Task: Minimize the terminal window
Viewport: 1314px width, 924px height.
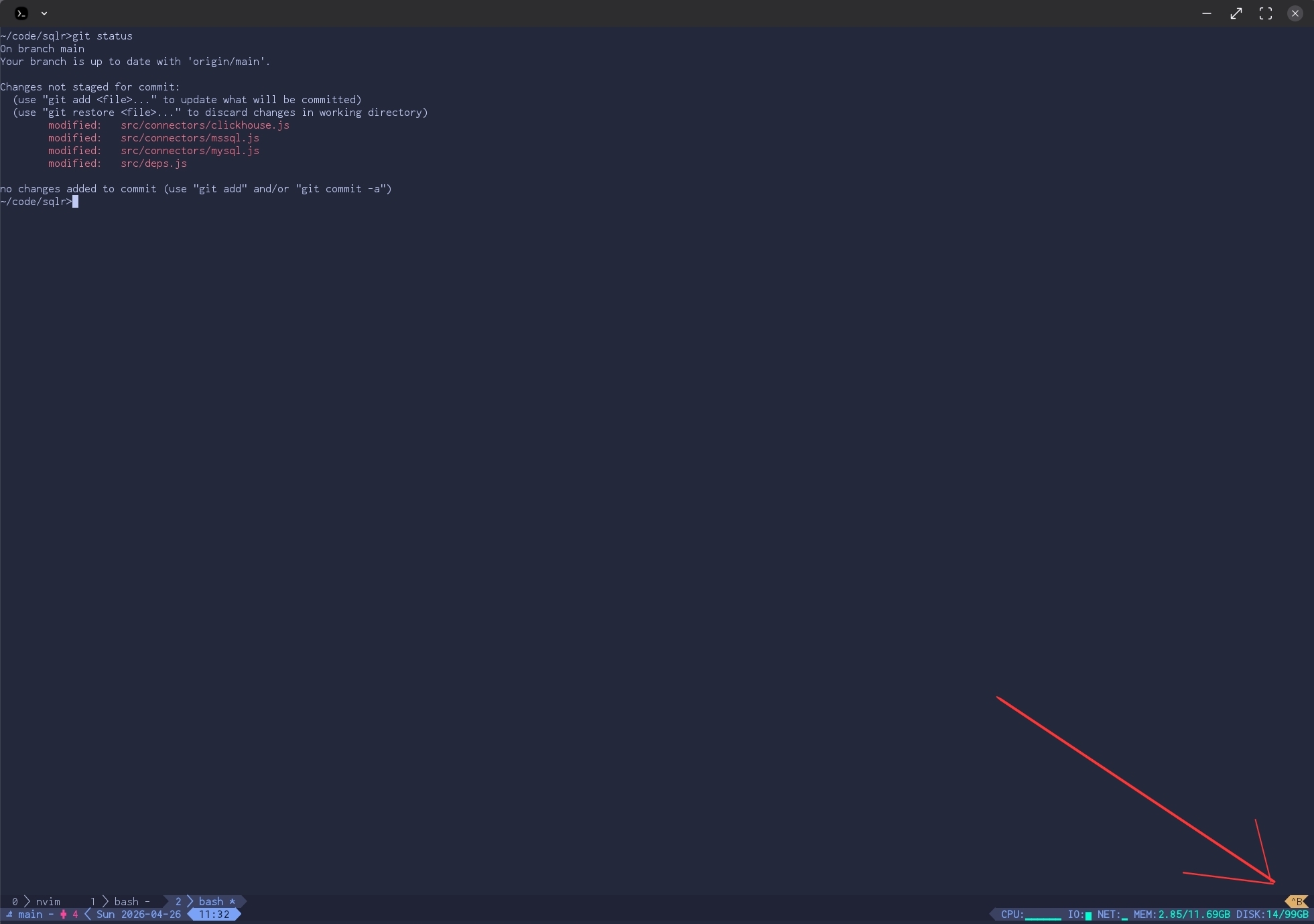Action: click(1207, 13)
